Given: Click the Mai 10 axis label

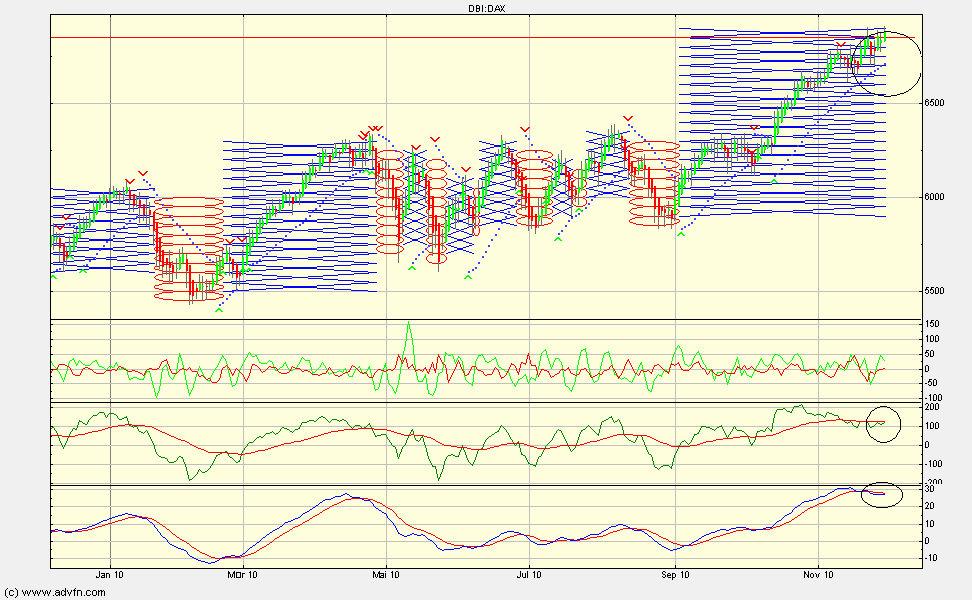Looking at the screenshot, I should 386,575.
